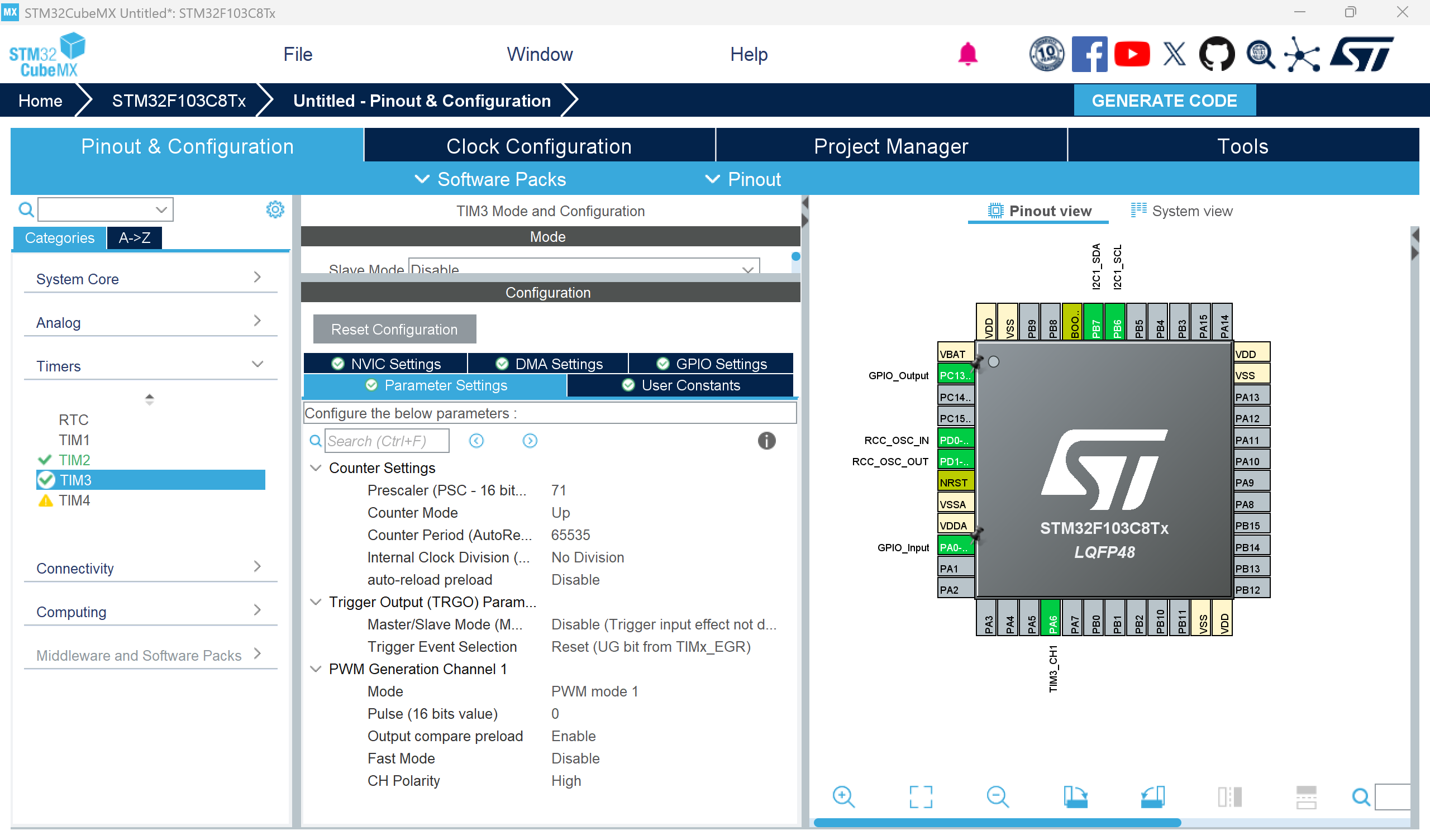Open the DMA Settings tab
Image resolution: width=1430 pixels, height=840 pixels.
pyautogui.click(x=548, y=364)
